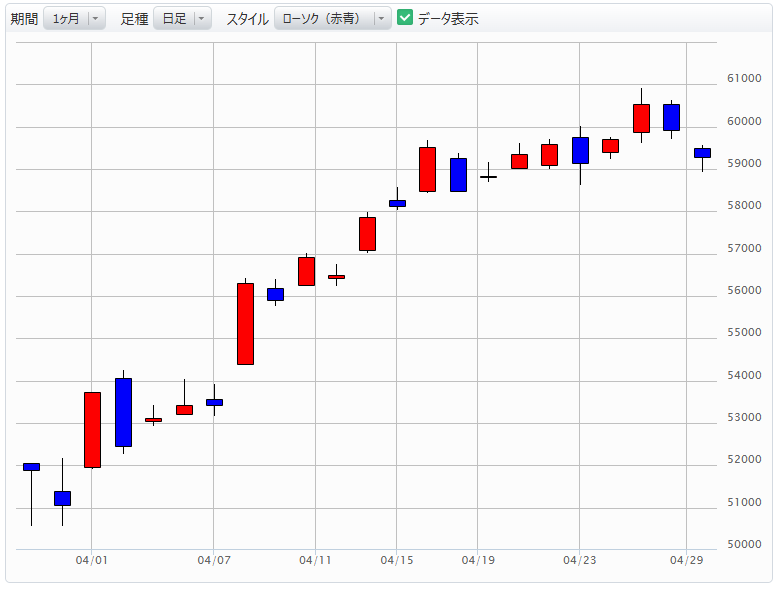773x589 pixels.
Task: Select the first blue candlestick at far left
Action: 31,466
